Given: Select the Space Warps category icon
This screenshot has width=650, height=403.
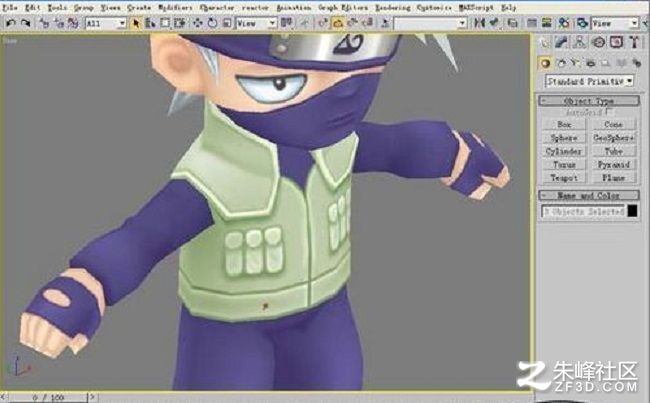Looking at the screenshot, I should tap(621, 63).
